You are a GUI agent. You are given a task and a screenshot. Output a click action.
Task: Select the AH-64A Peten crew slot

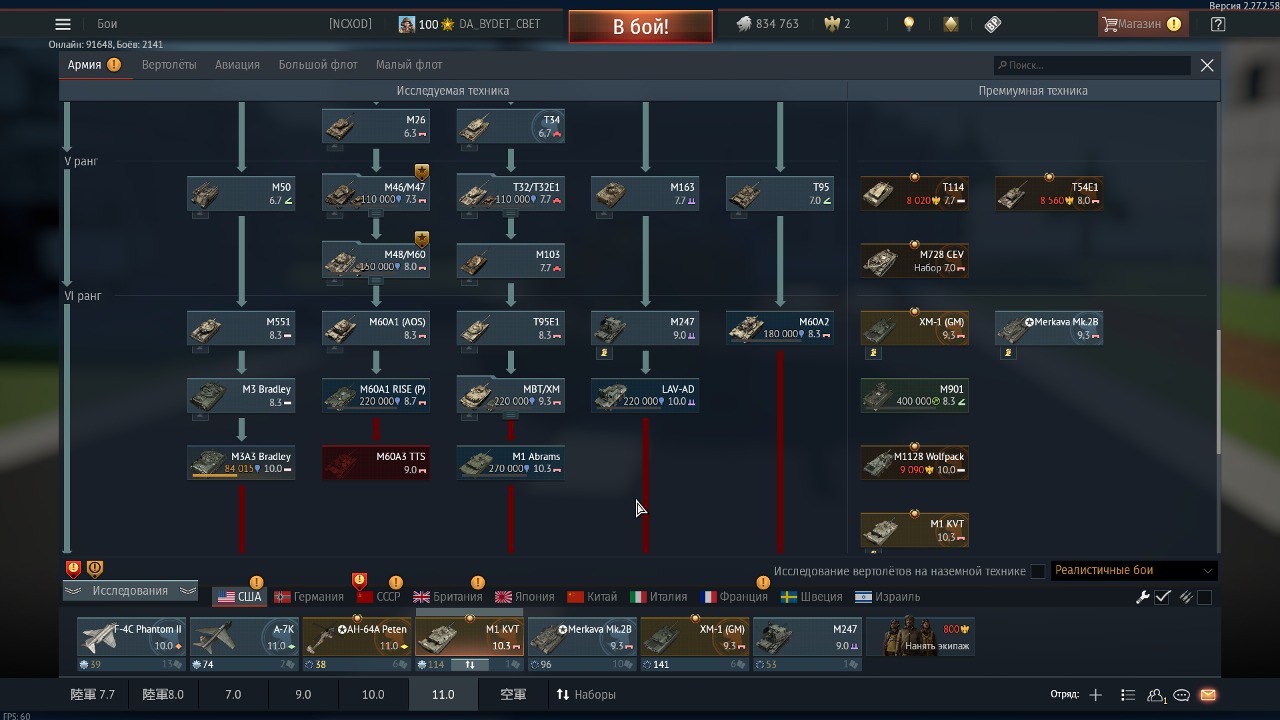point(356,643)
